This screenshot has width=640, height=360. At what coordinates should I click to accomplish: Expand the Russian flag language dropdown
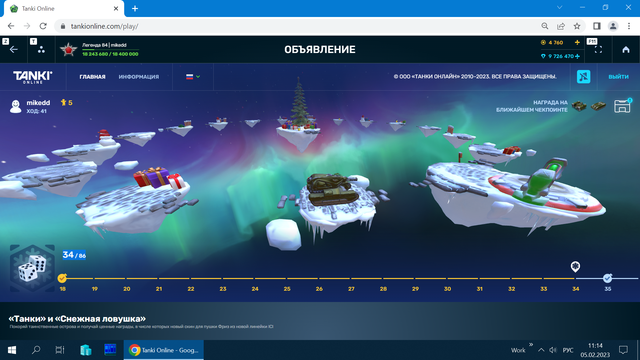tap(193, 76)
